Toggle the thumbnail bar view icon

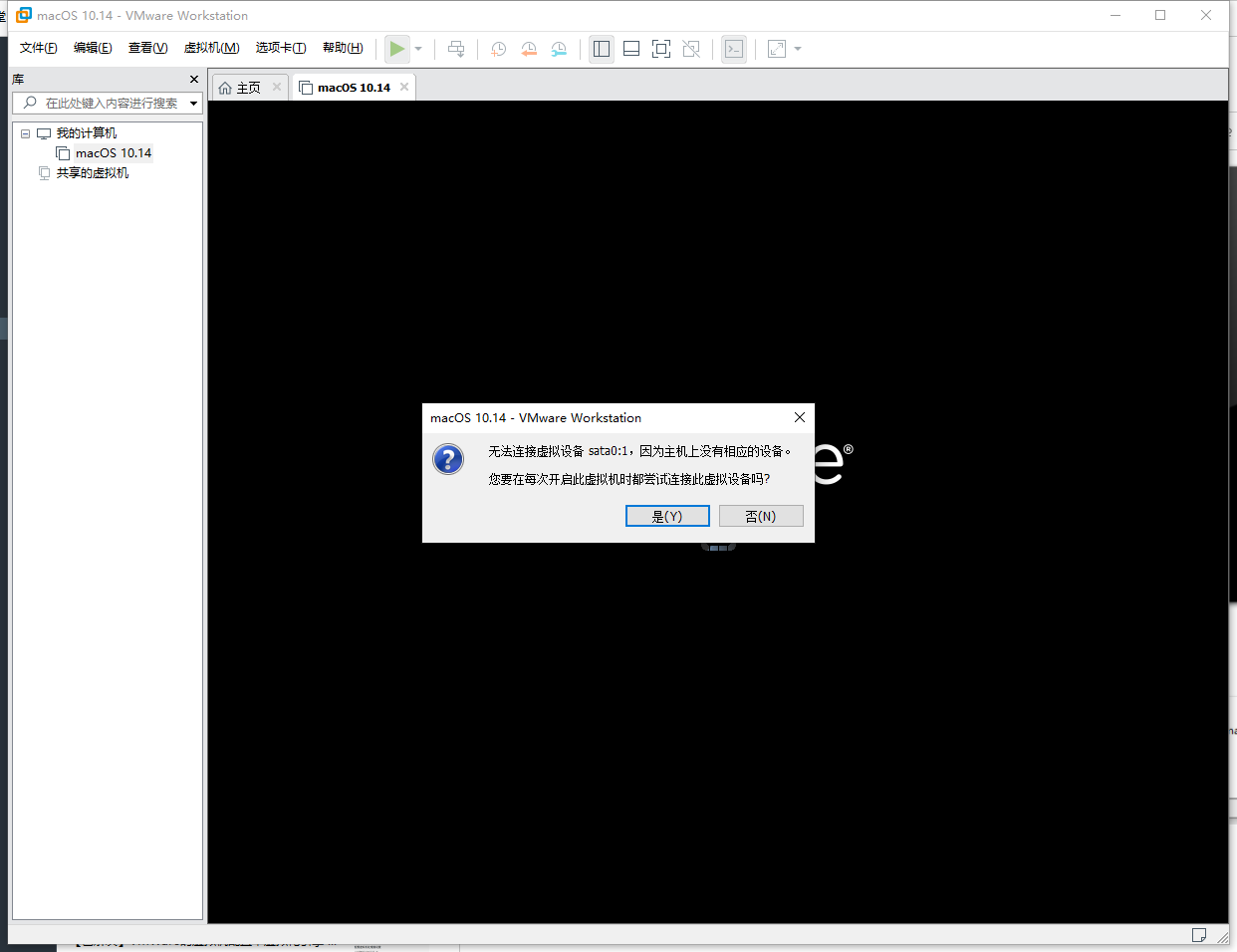pyautogui.click(x=631, y=49)
